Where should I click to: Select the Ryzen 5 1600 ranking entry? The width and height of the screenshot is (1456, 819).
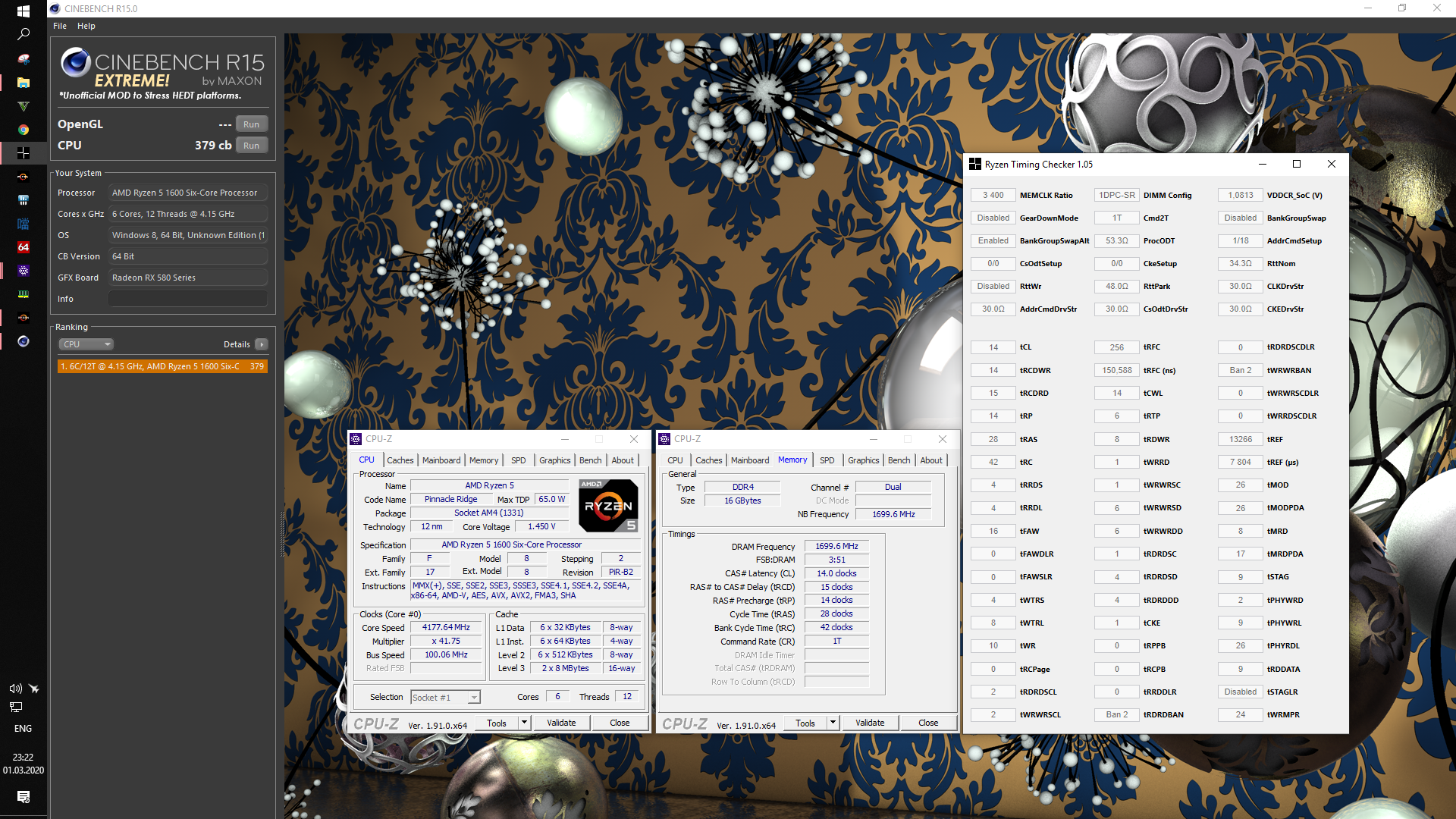162,366
